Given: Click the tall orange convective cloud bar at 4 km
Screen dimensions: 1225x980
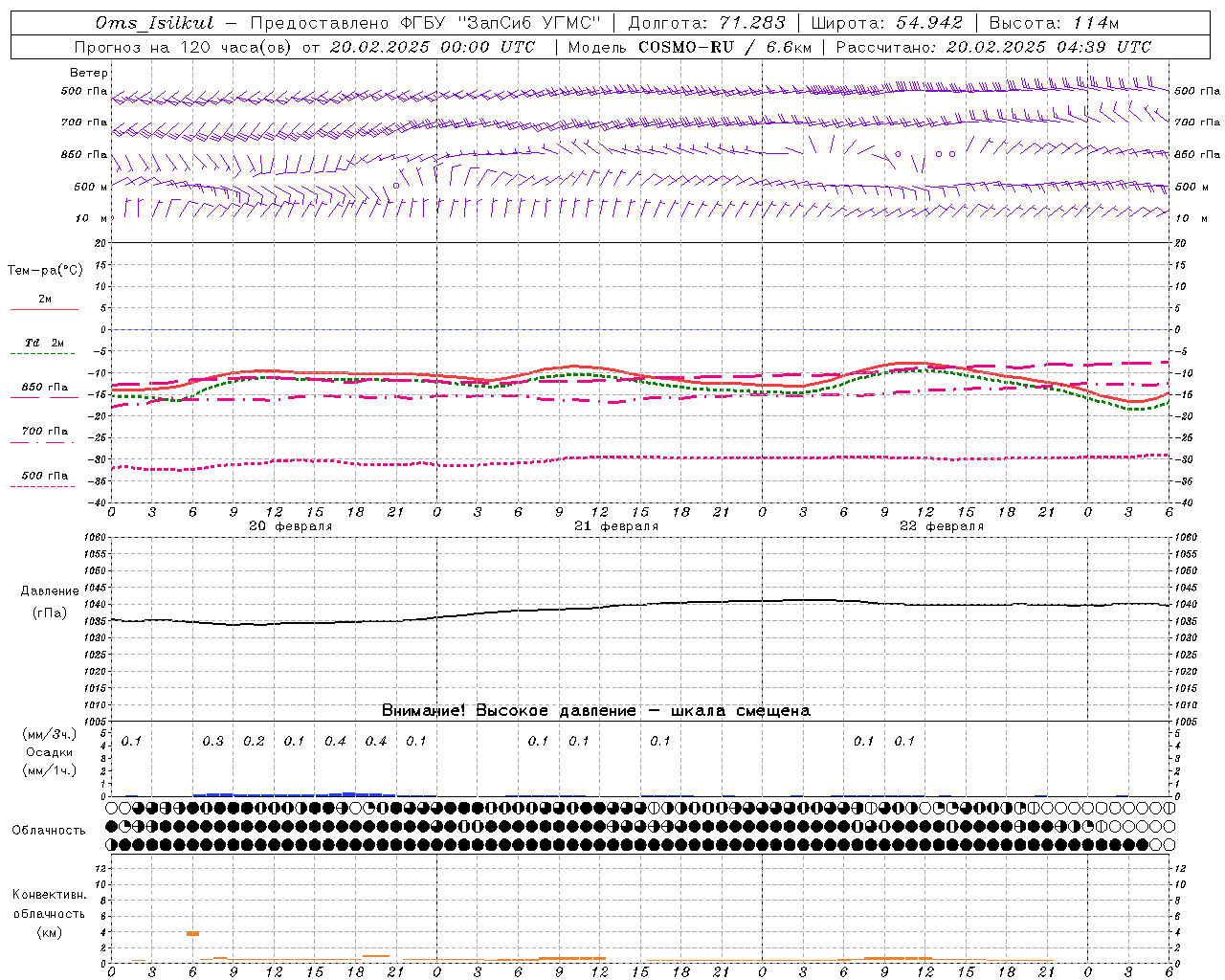Looking at the screenshot, I should [192, 933].
